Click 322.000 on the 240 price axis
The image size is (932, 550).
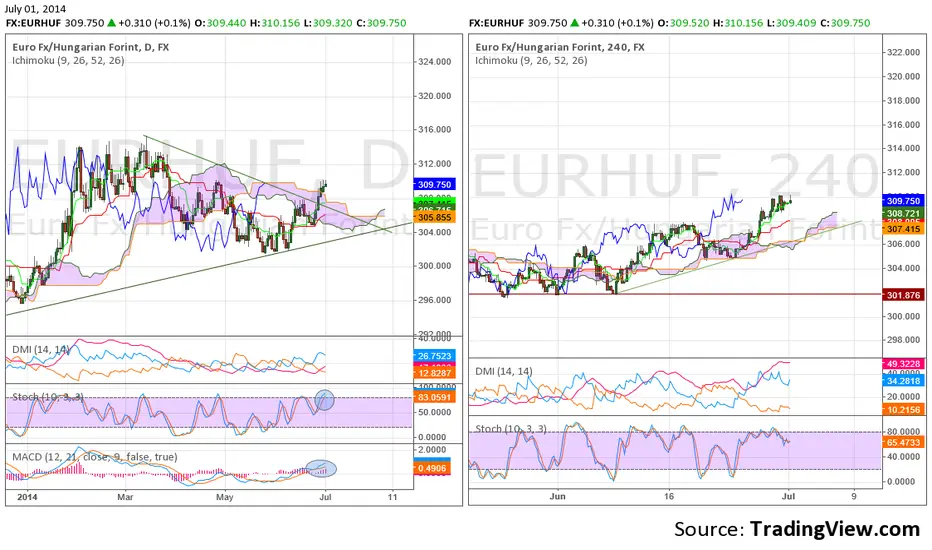click(903, 52)
